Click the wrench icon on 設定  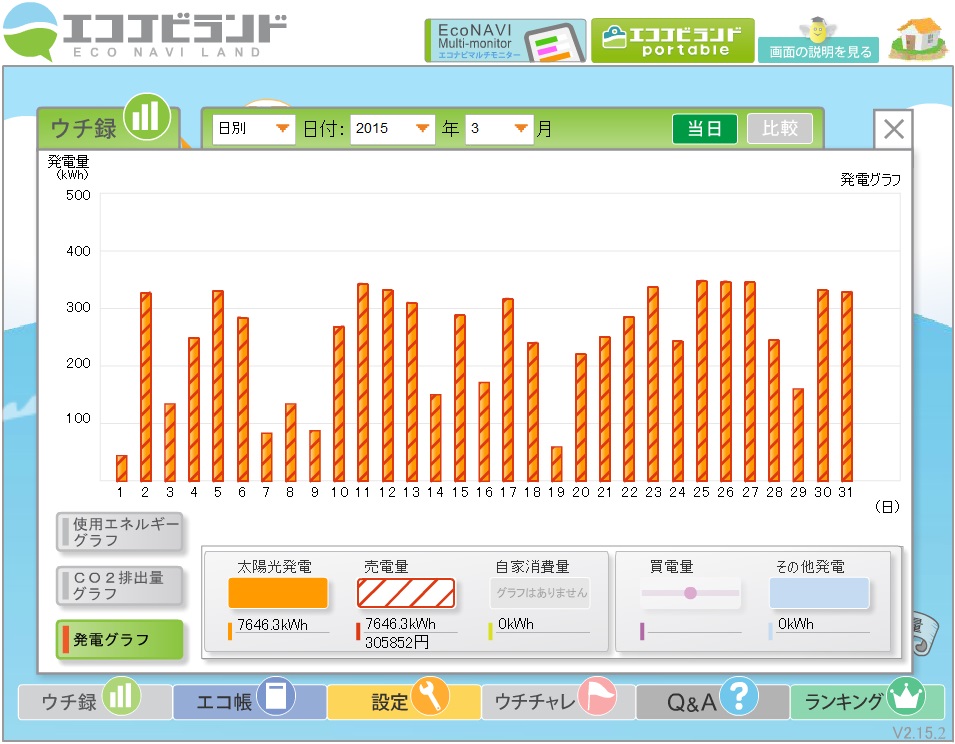pos(430,696)
